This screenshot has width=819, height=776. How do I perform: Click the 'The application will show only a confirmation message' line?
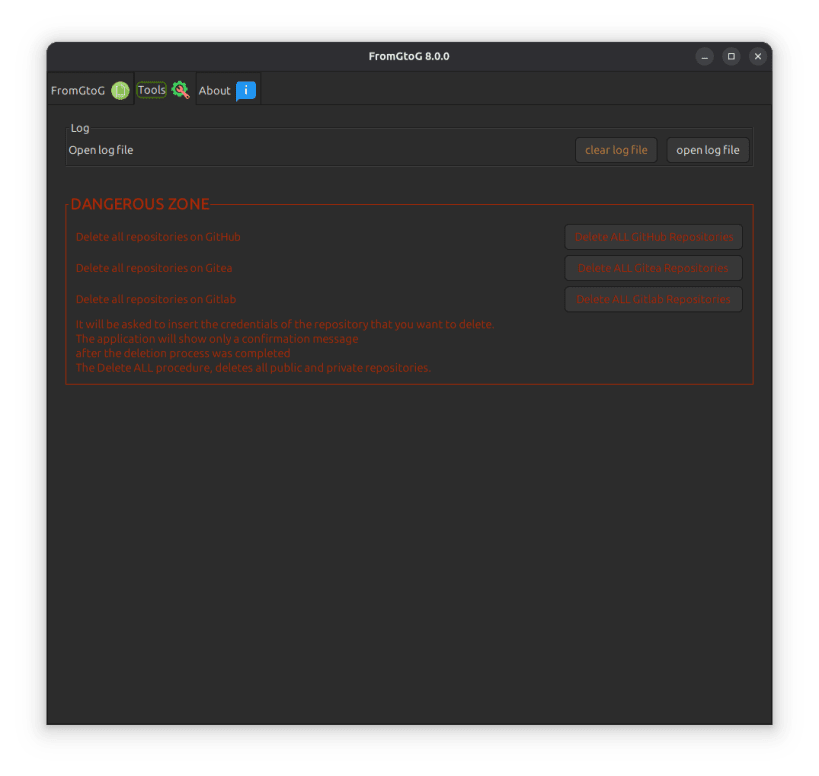point(217,339)
